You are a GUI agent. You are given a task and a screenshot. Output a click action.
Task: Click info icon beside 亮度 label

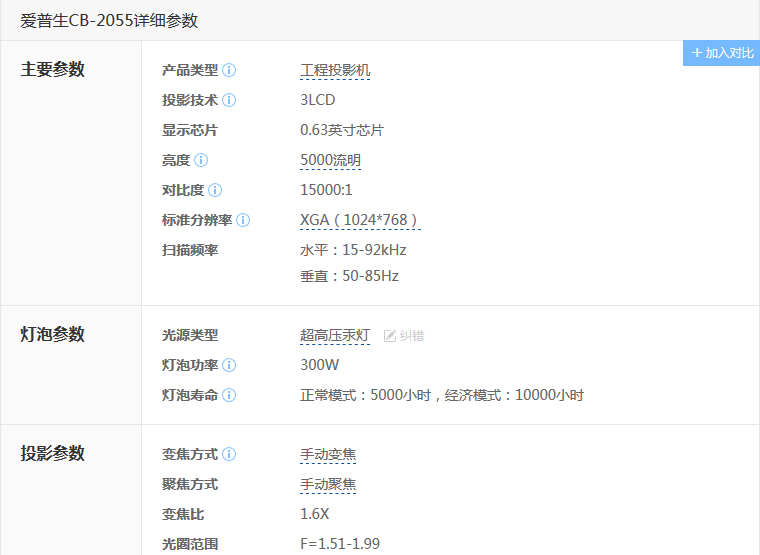201,160
